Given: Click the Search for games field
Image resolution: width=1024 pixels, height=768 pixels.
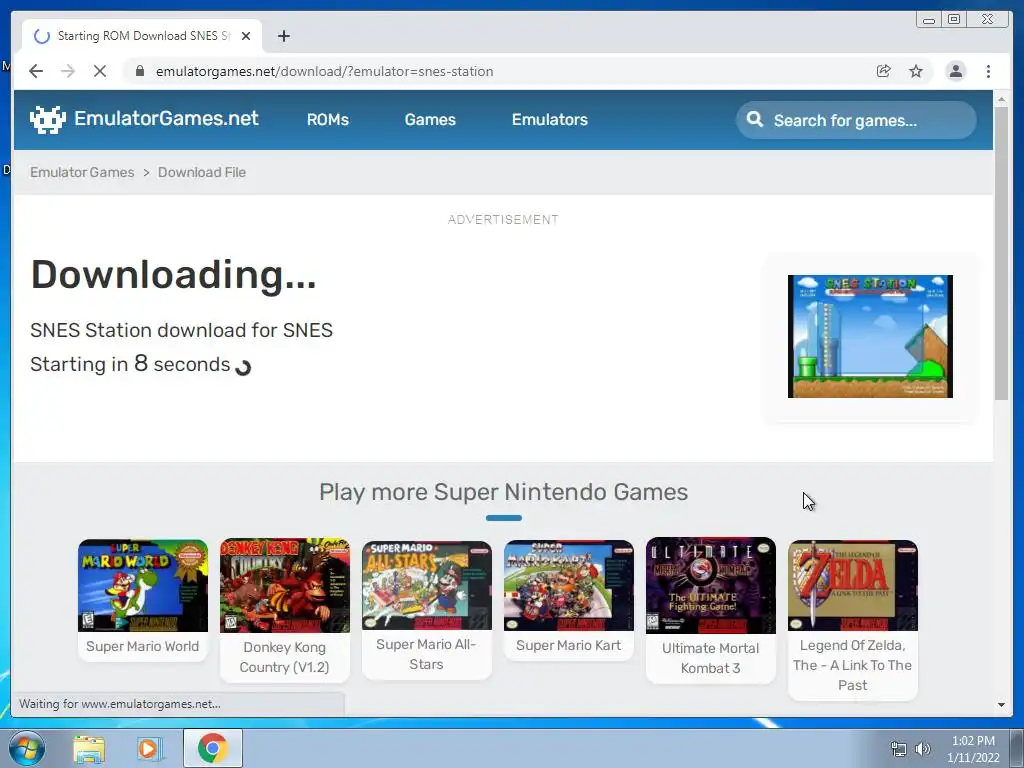Looking at the screenshot, I should (856, 120).
